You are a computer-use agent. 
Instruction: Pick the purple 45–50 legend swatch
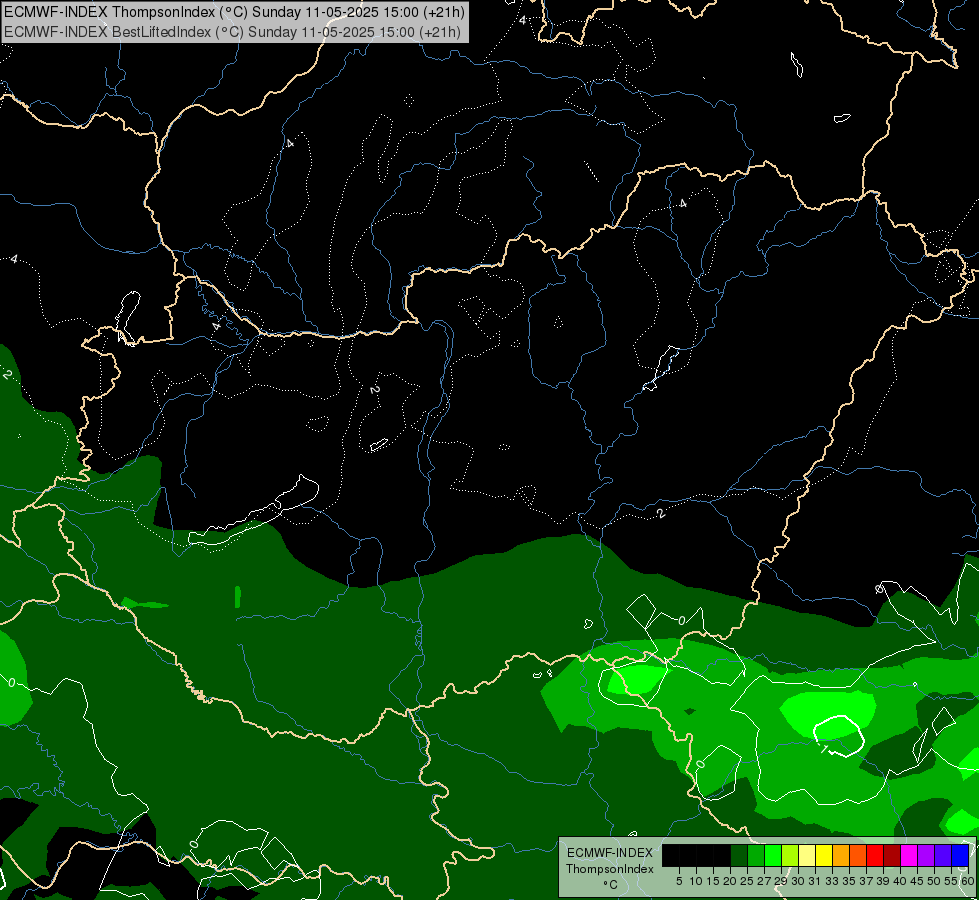[x=926, y=855]
